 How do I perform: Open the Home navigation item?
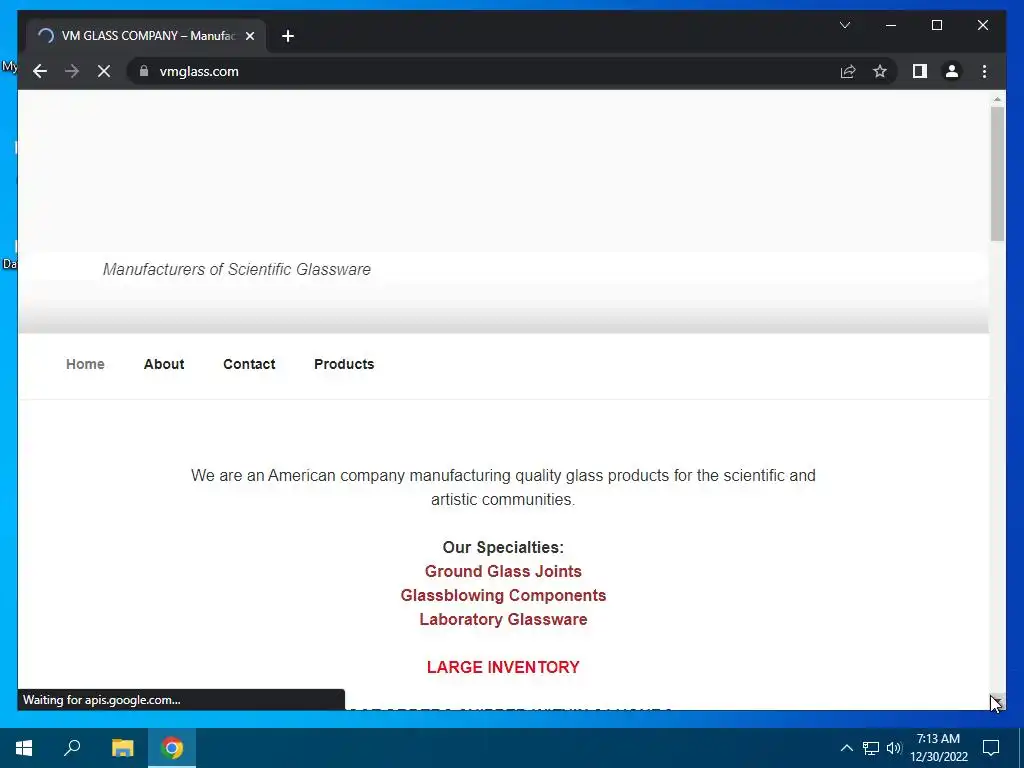click(85, 364)
